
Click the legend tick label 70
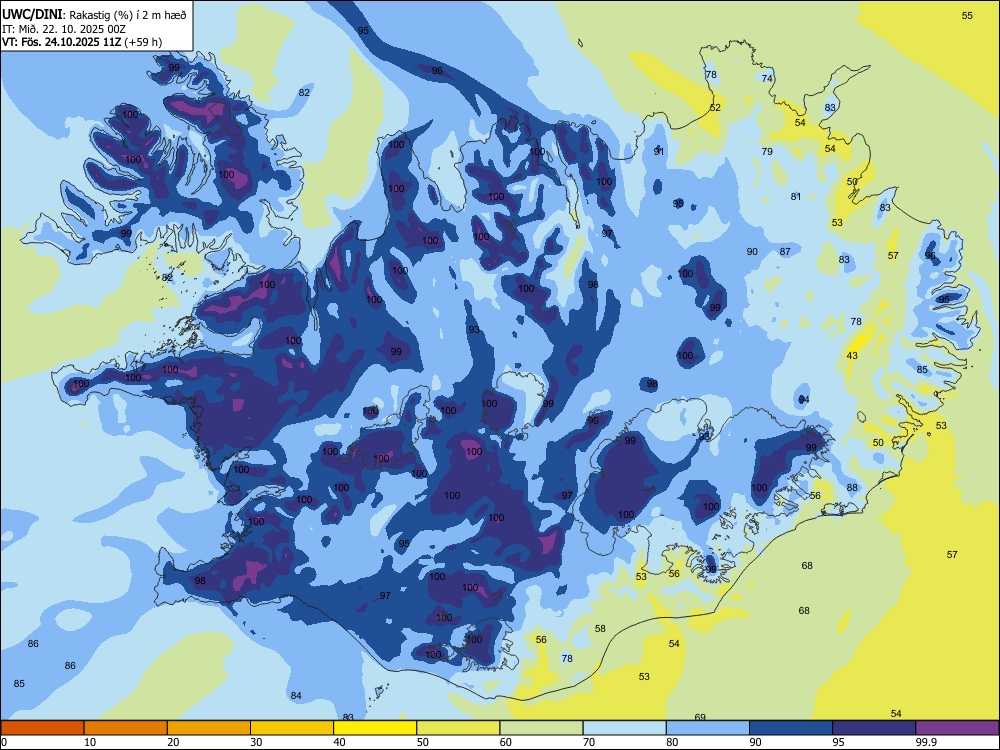[589, 742]
